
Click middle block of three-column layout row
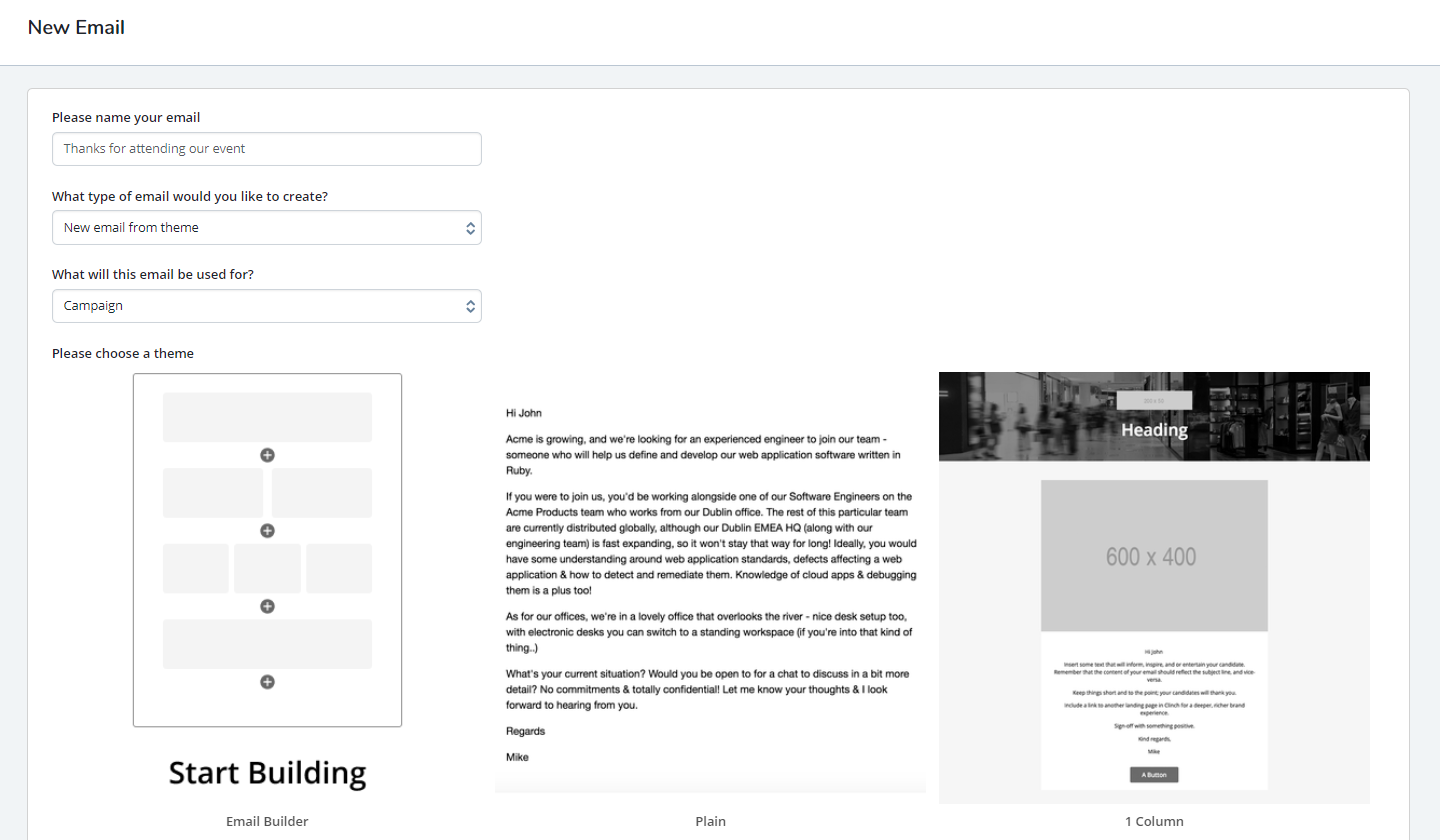pyautogui.click(x=267, y=568)
